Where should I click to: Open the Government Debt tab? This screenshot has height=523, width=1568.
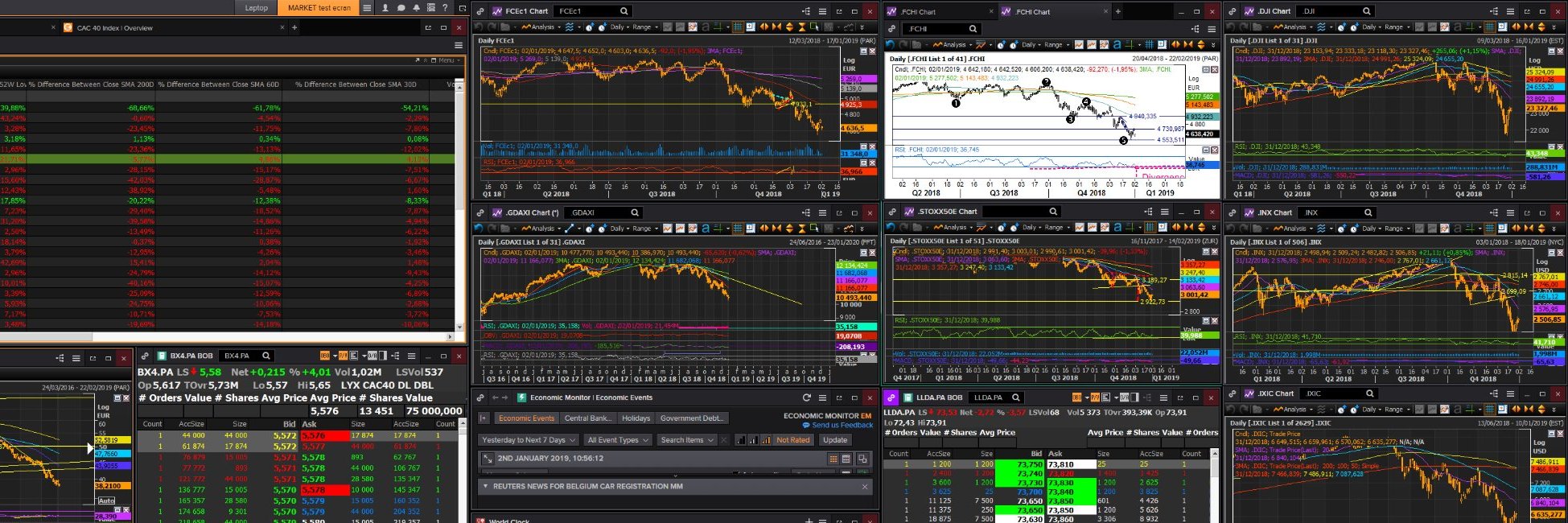692,418
